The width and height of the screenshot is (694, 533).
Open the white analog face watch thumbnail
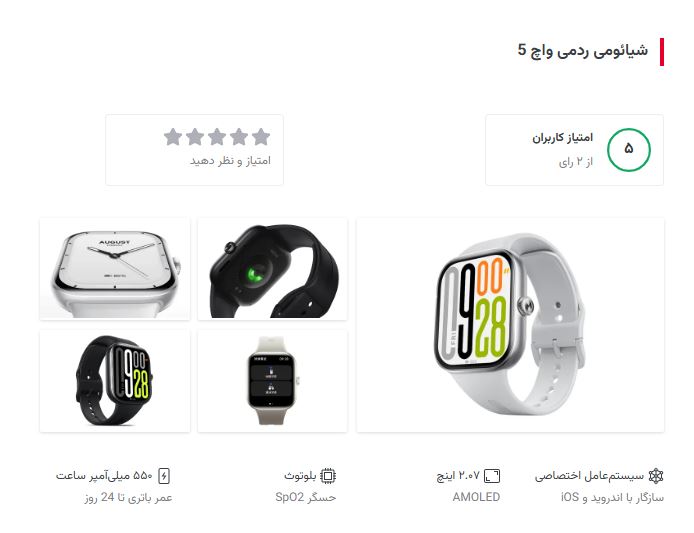(115, 269)
